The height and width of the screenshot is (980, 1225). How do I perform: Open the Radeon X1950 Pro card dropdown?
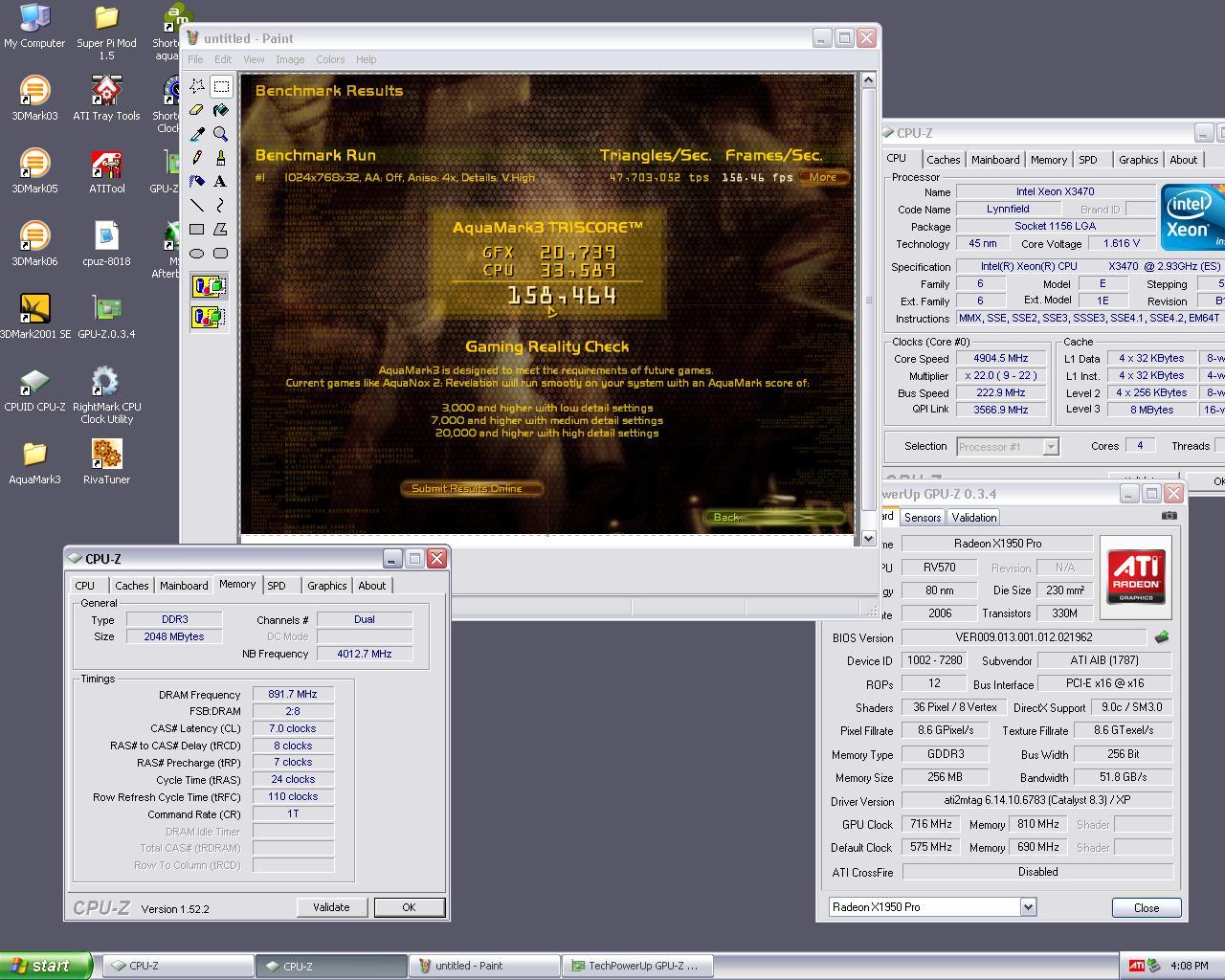coord(1028,907)
